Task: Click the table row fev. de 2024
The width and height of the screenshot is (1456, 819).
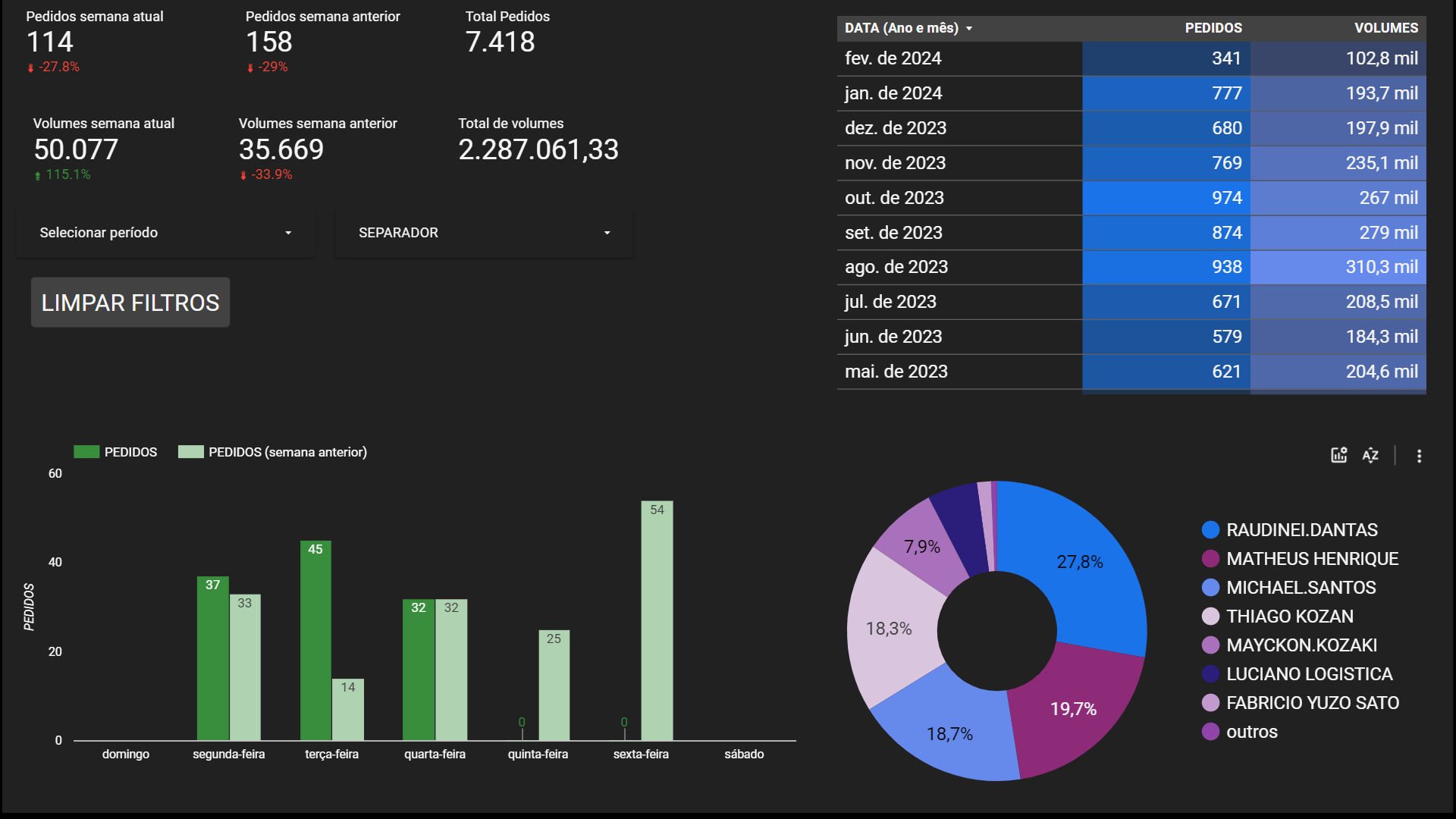Action: (x=1131, y=58)
